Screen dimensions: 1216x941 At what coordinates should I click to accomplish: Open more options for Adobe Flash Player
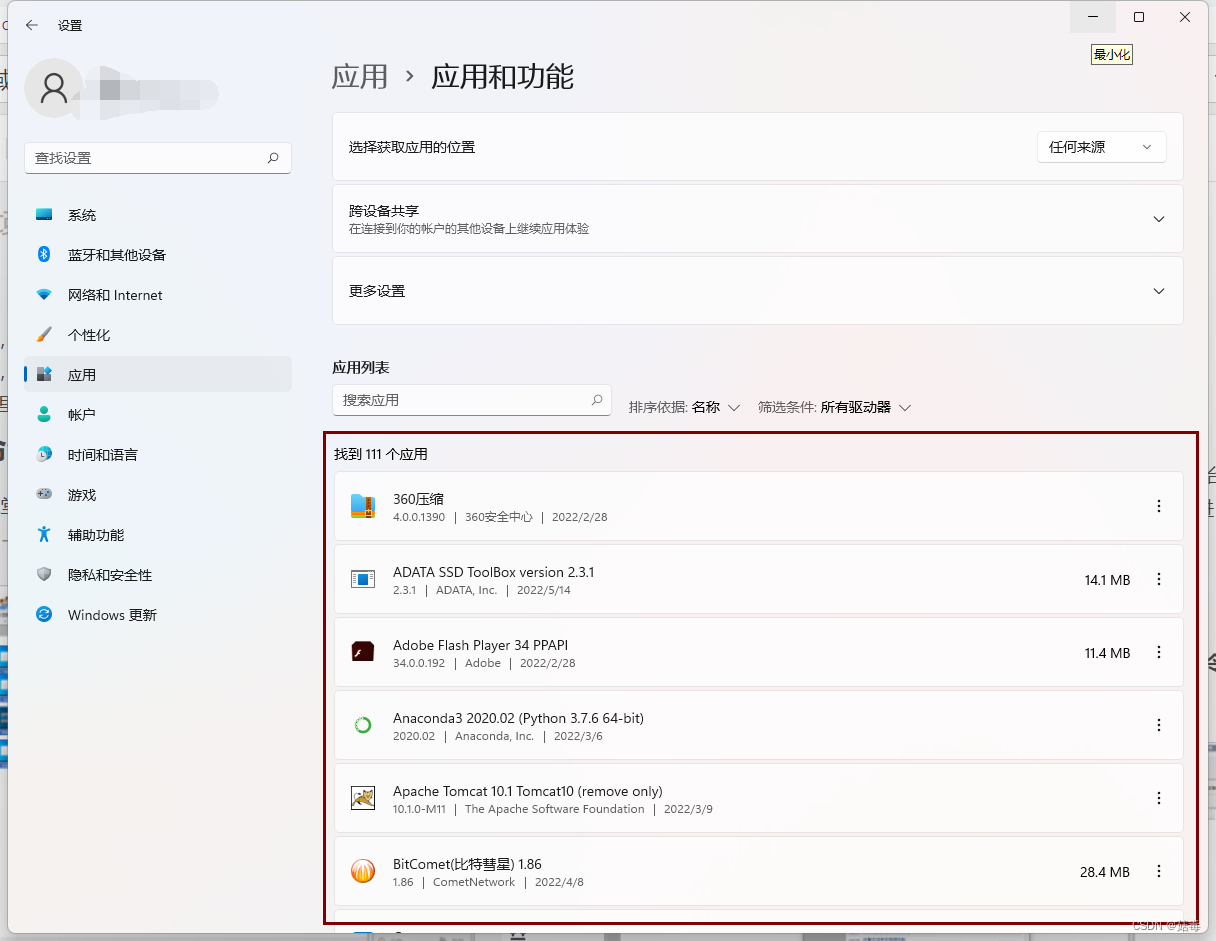click(1159, 652)
